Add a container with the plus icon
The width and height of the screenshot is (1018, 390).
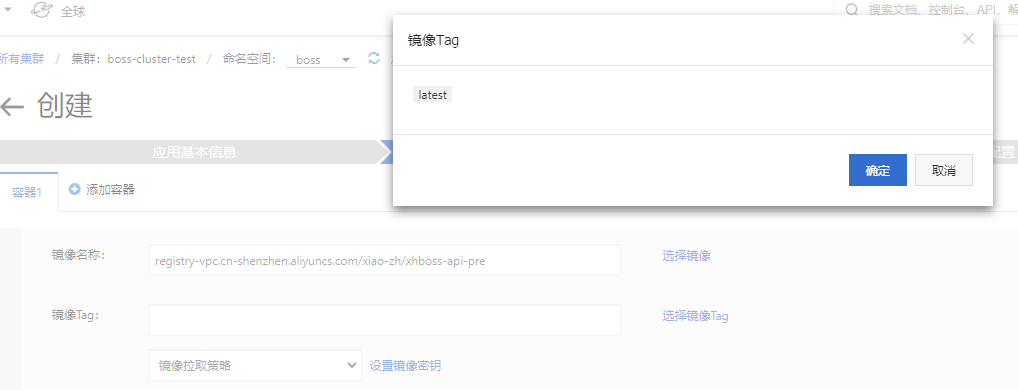pos(75,189)
